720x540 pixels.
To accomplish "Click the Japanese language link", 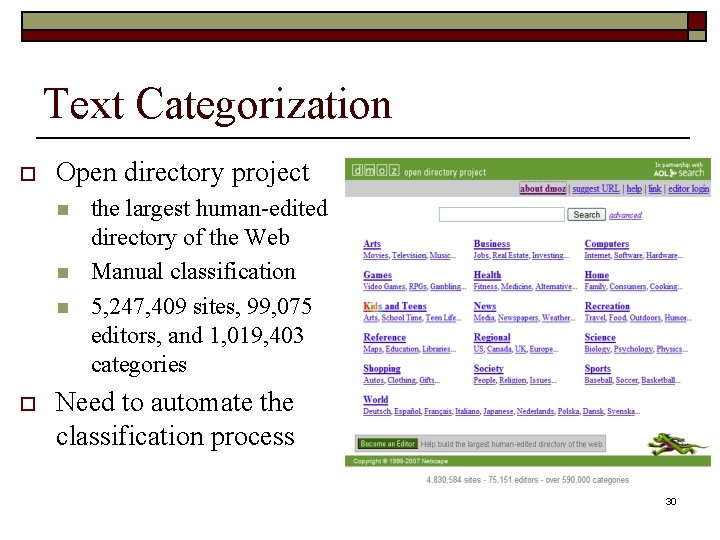I will (498, 412).
